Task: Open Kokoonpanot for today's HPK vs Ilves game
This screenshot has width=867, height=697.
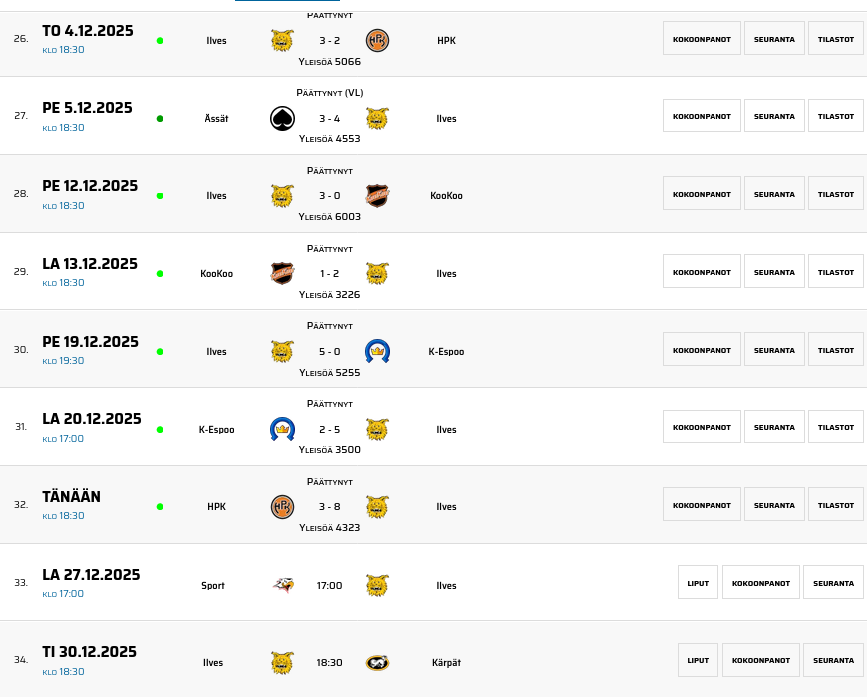Action: [x=701, y=505]
